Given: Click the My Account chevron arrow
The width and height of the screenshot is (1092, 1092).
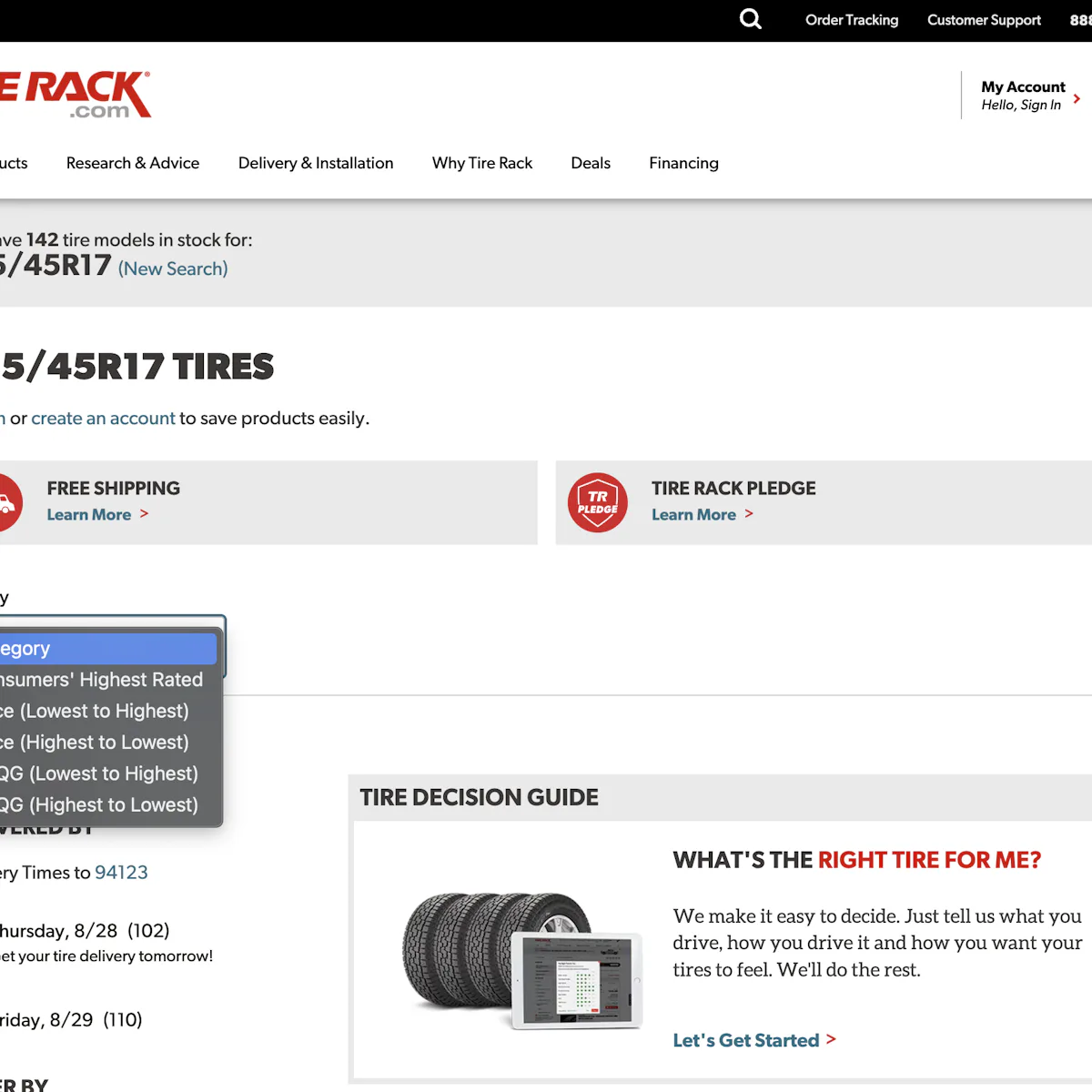Looking at the screenshot, I should (1077, 97).
